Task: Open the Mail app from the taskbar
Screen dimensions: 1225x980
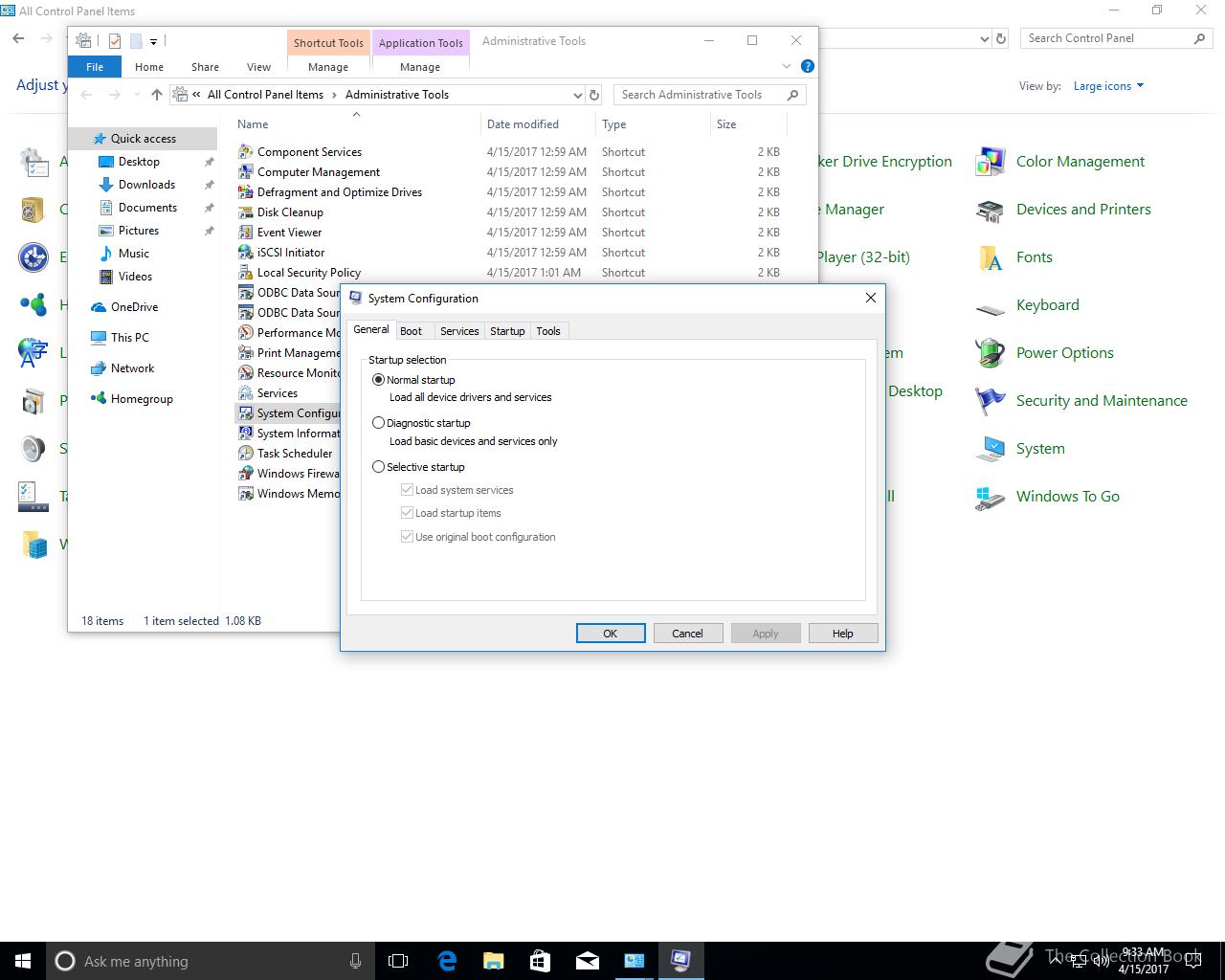Action: [x=588, y=961]
